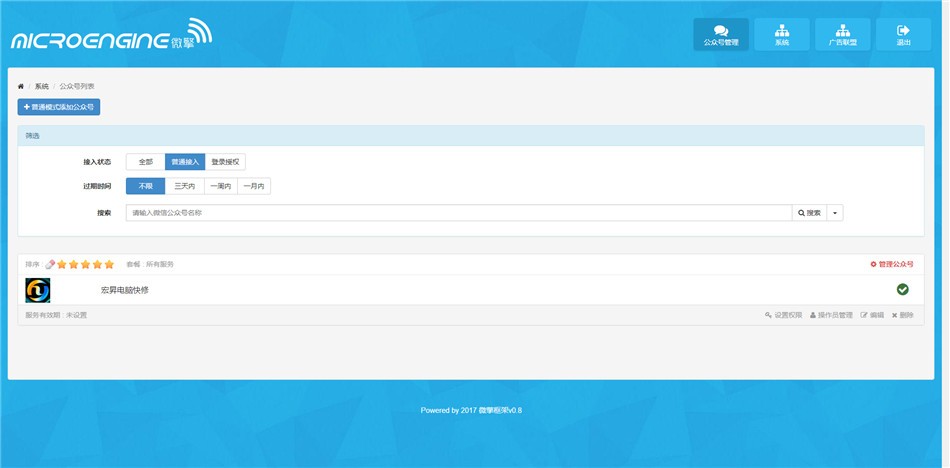The image size is (950, 468).
Task: Click the 退出 logout icon
Action: click(x=903, y=30)
